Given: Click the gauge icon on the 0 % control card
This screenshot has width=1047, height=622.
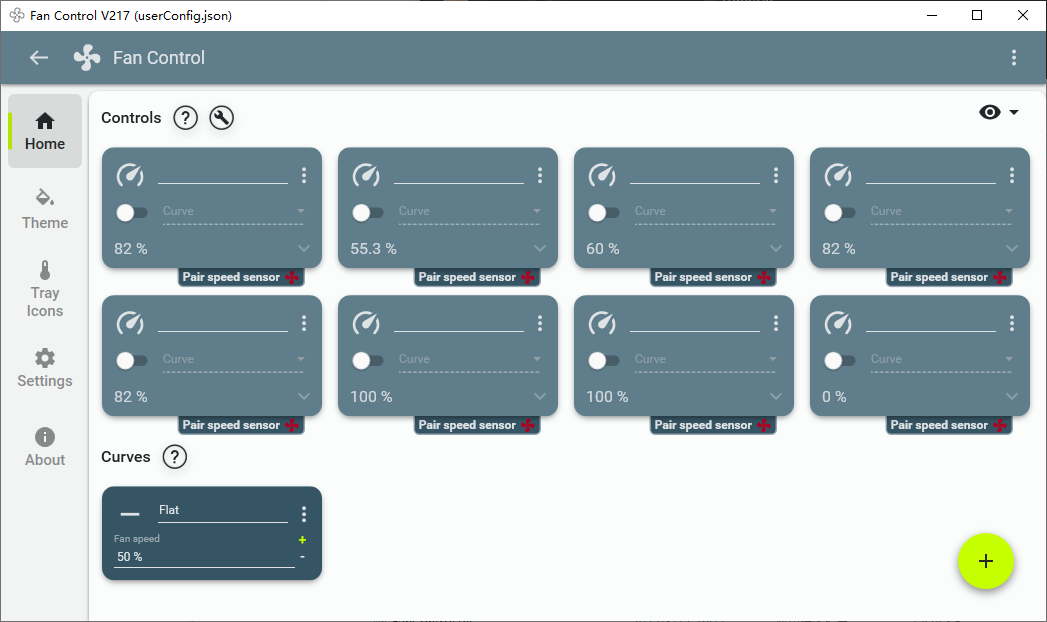Looking at the screenshot, I should pos(838,323).
